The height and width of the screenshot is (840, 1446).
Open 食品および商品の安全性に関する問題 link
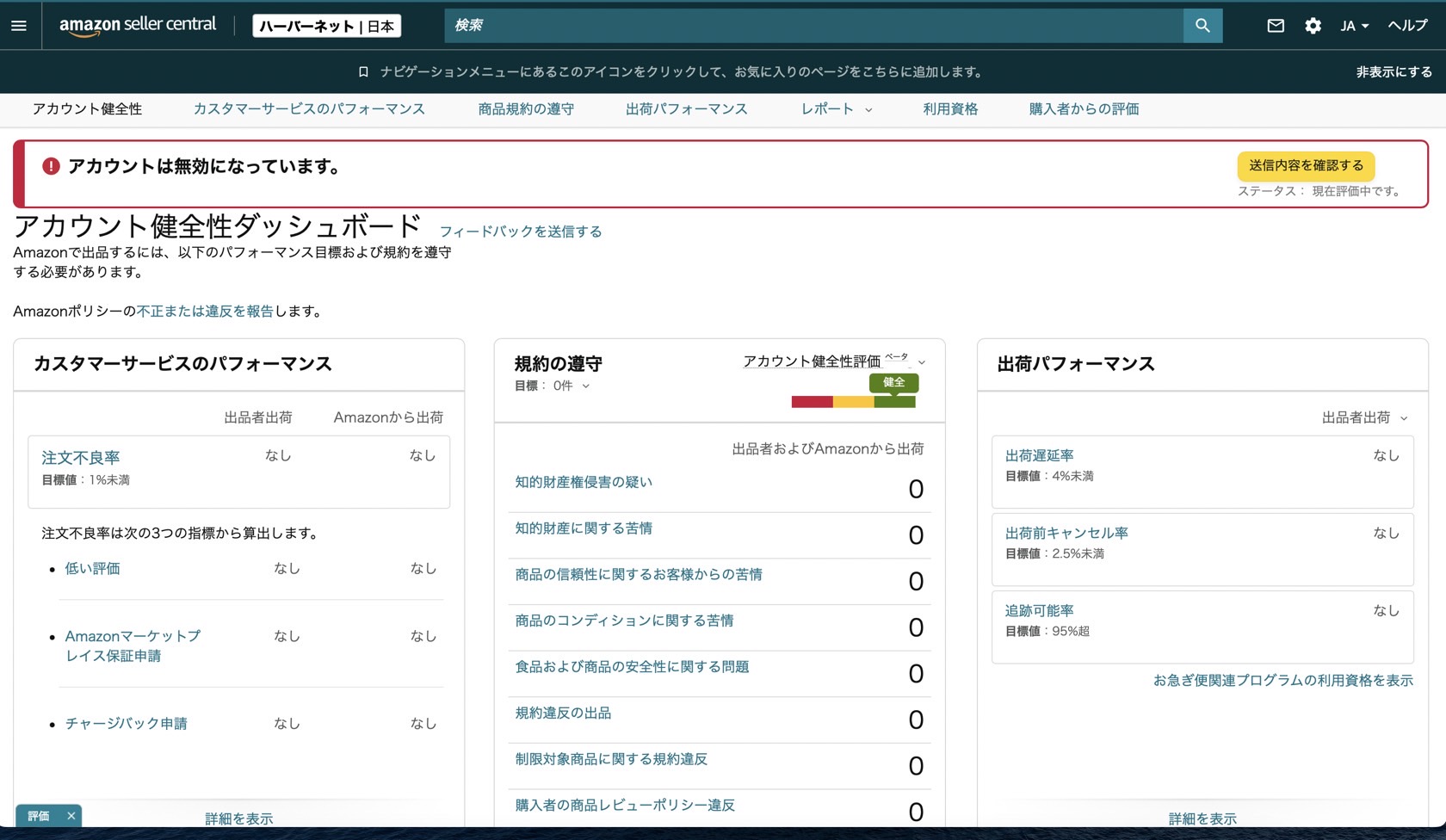pos(632,667)
